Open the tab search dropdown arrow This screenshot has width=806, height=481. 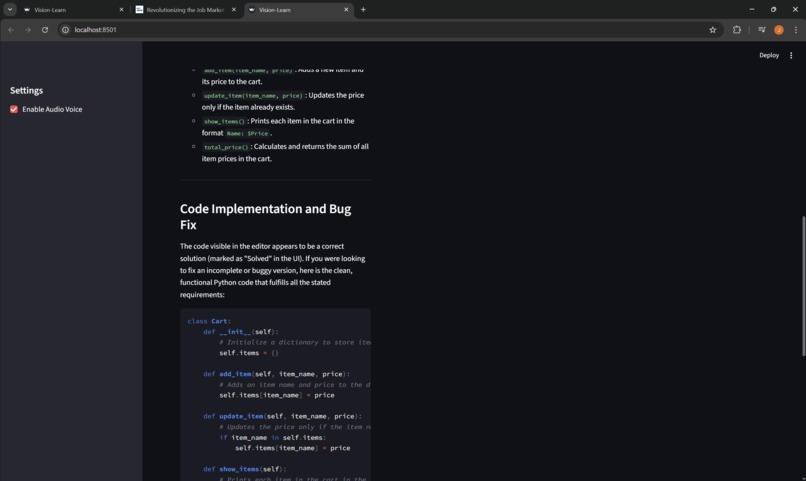(x=10, y=9)
